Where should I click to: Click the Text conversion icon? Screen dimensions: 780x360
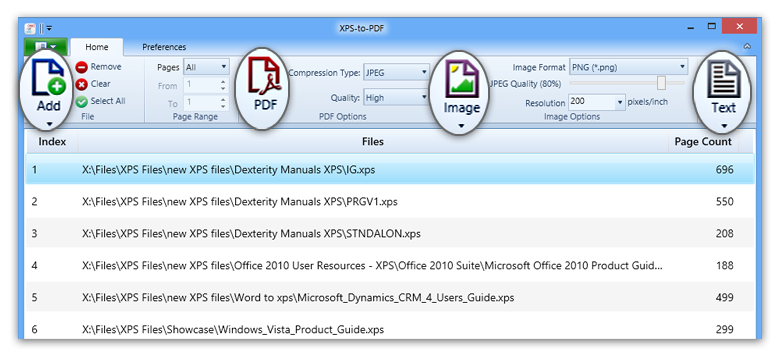724,80
